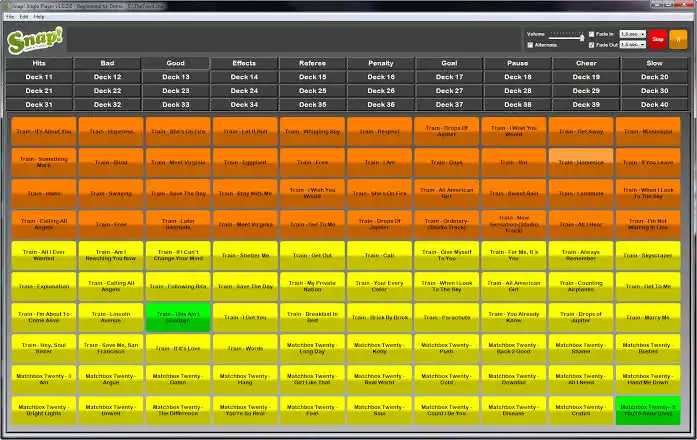
Task: Start Train - Following Rita
Action: 178,287
